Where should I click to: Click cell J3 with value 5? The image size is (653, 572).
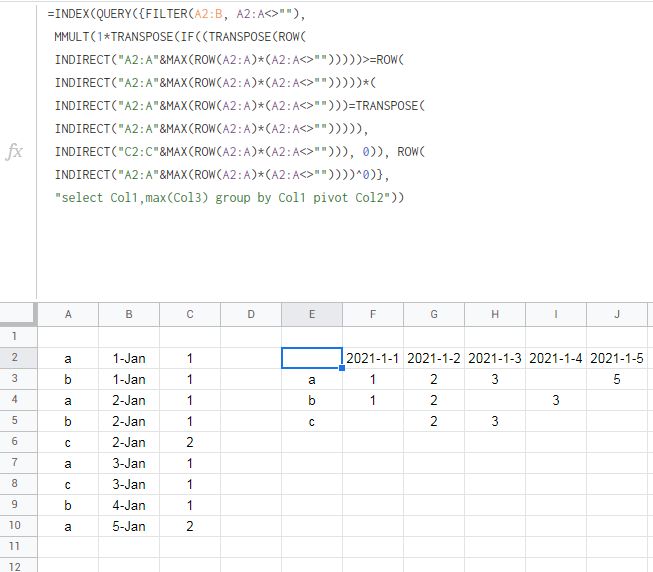pyautogui.click(x=617, y=379)
